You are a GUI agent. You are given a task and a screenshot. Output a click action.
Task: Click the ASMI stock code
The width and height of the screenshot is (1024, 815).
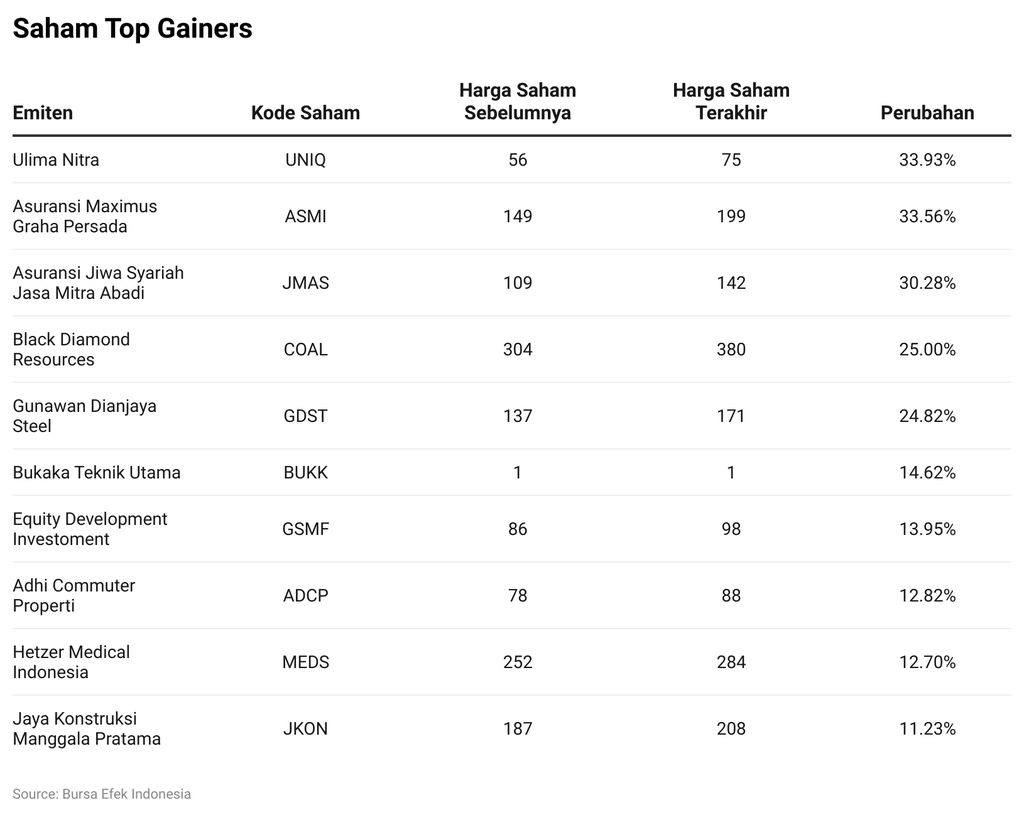coord(305,216)
